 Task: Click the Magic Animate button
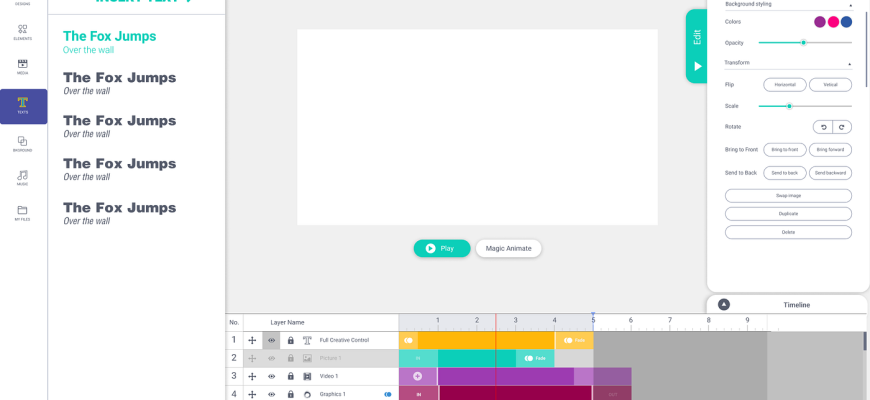(x=508, y=249)
